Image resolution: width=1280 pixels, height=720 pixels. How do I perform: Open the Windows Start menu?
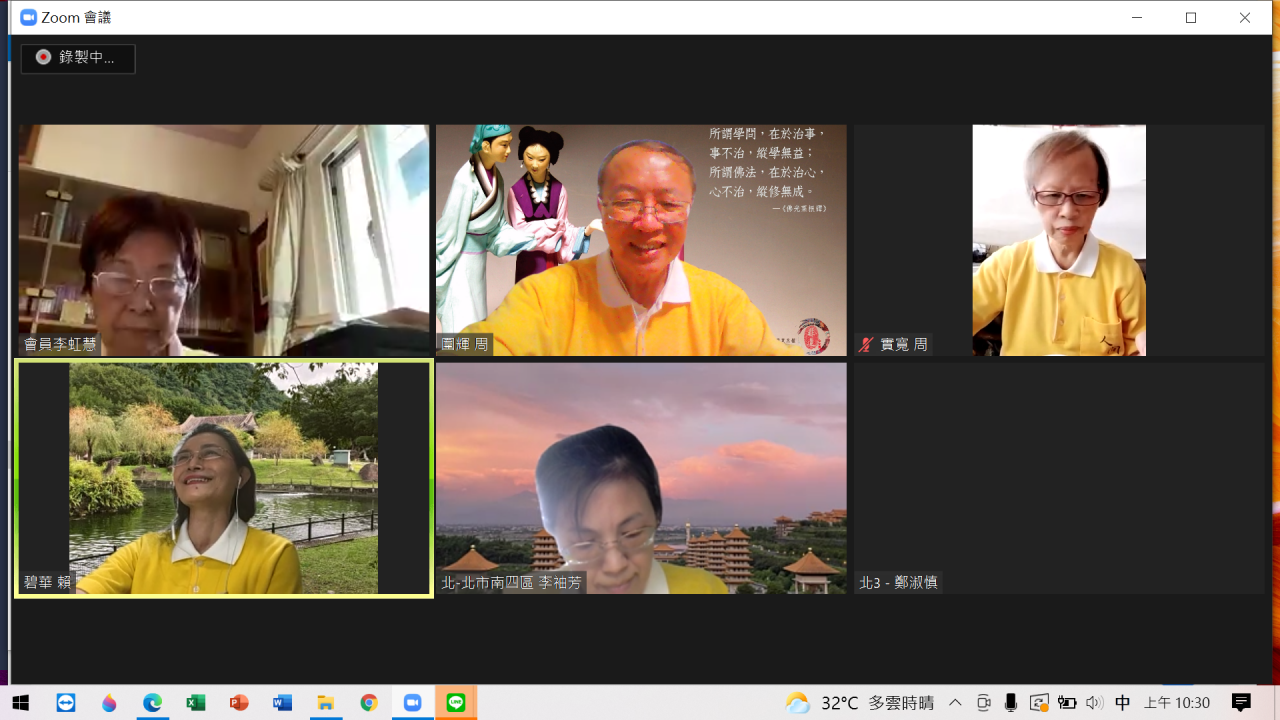(20, 703)
